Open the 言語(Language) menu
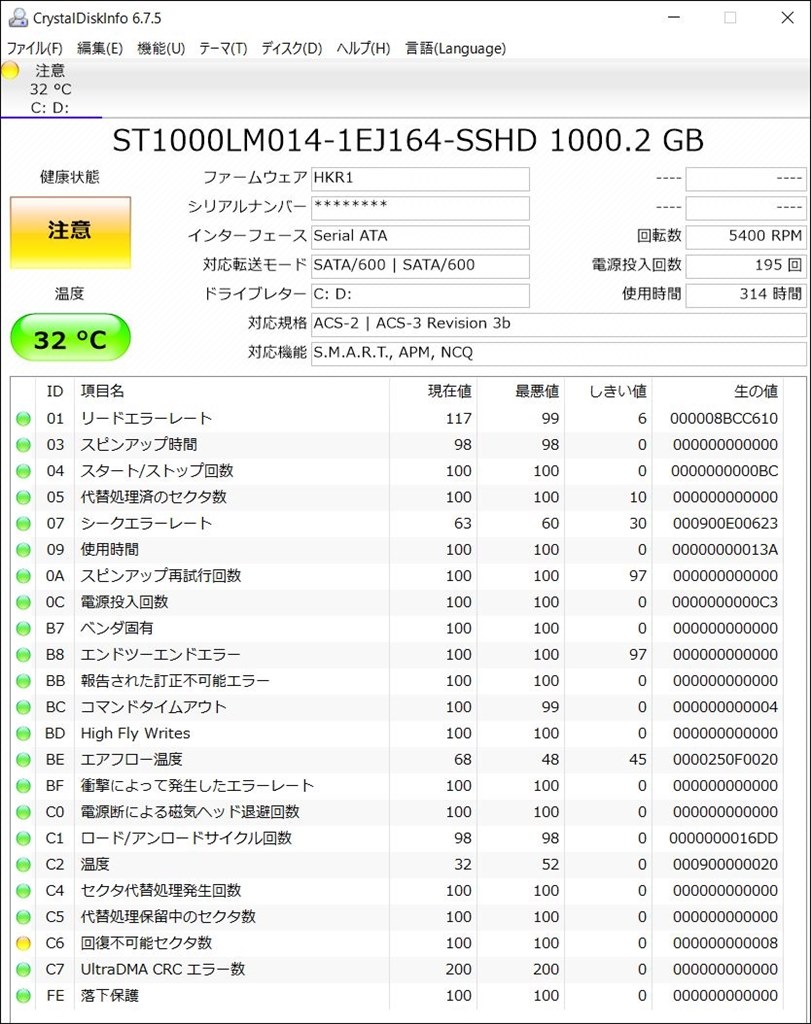The width and height of the screenshot is (811, 1024). [455, 48]
